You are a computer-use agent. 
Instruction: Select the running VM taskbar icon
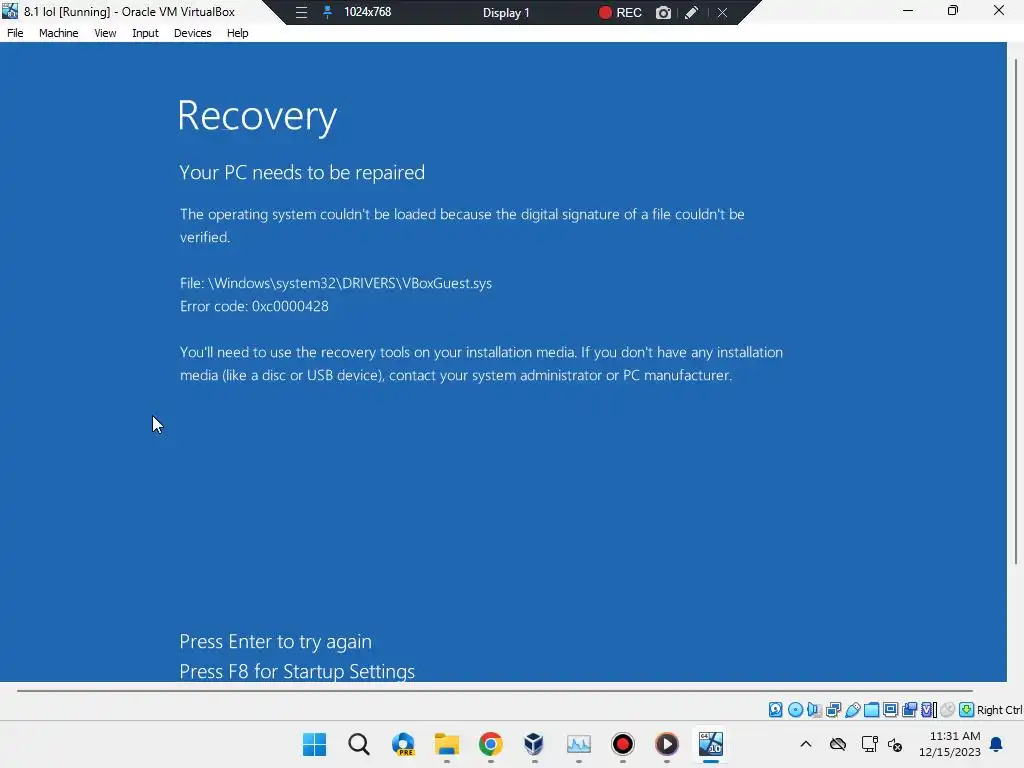point(711,744)
